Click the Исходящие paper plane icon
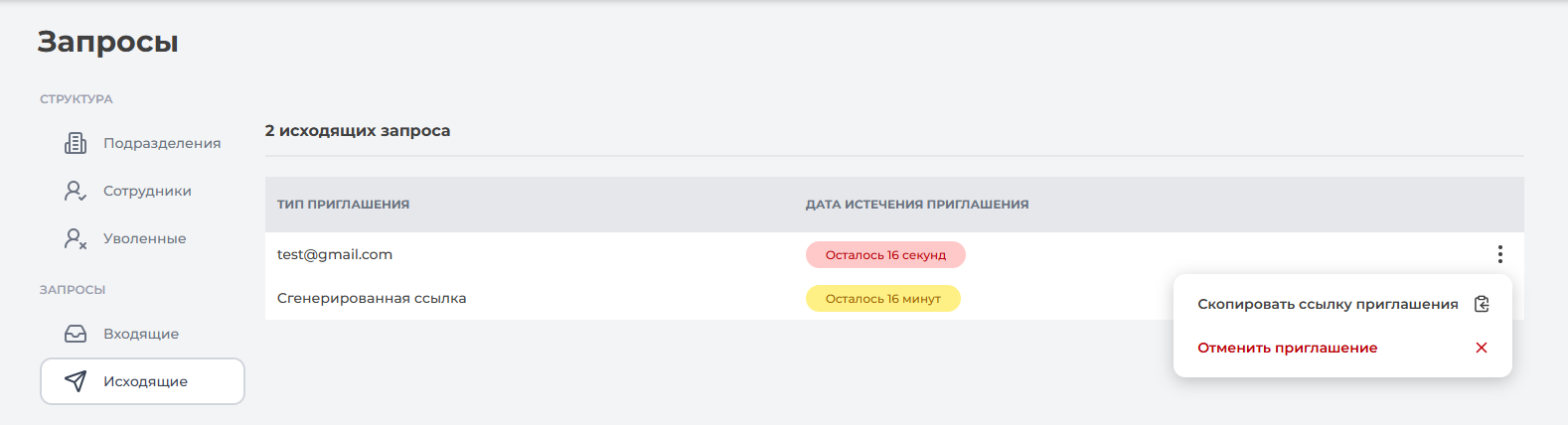This screenshot has width=1568, height=425. tap(76, 381)
